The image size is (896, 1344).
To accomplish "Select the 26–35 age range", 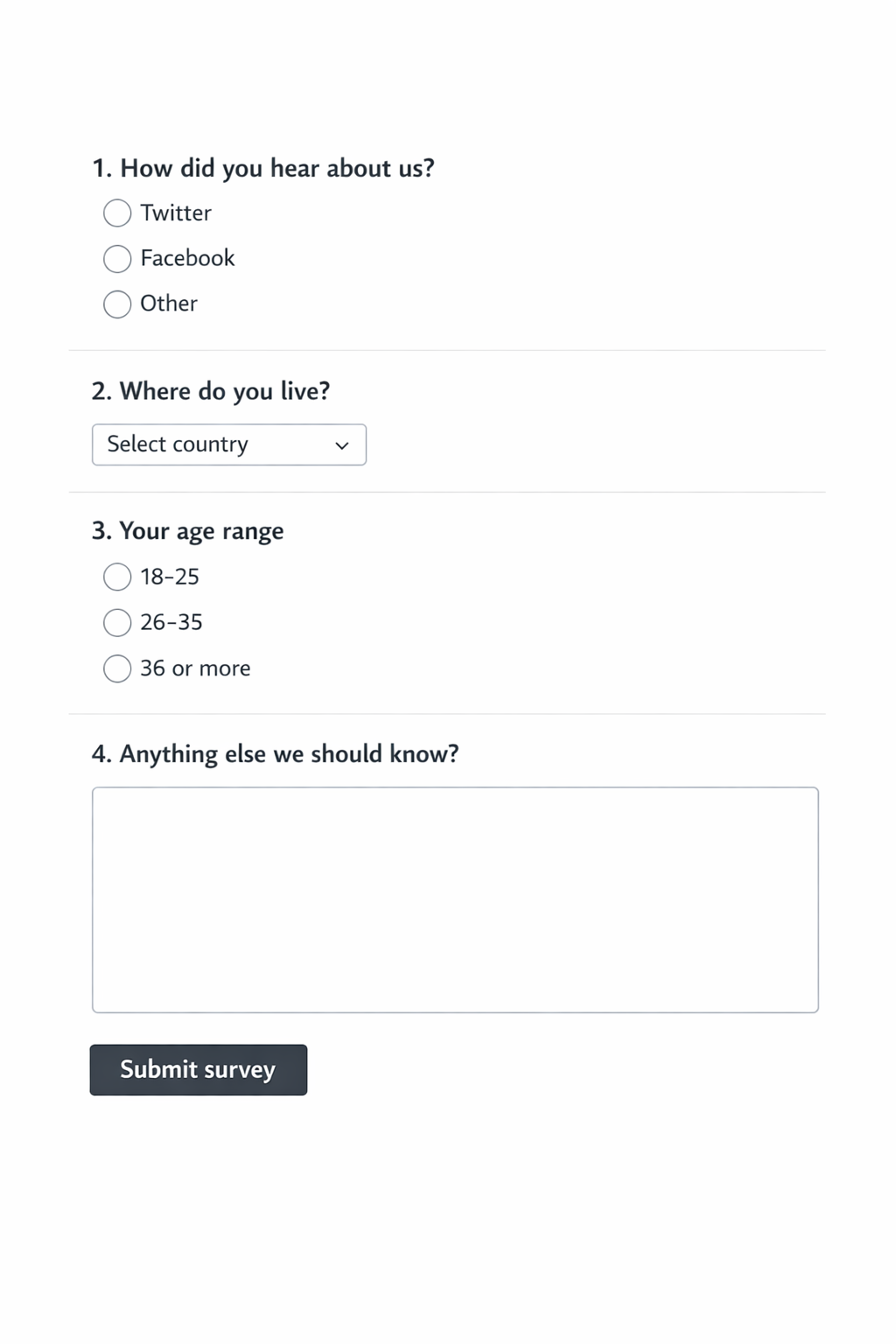I will click(x=116, y=622).
